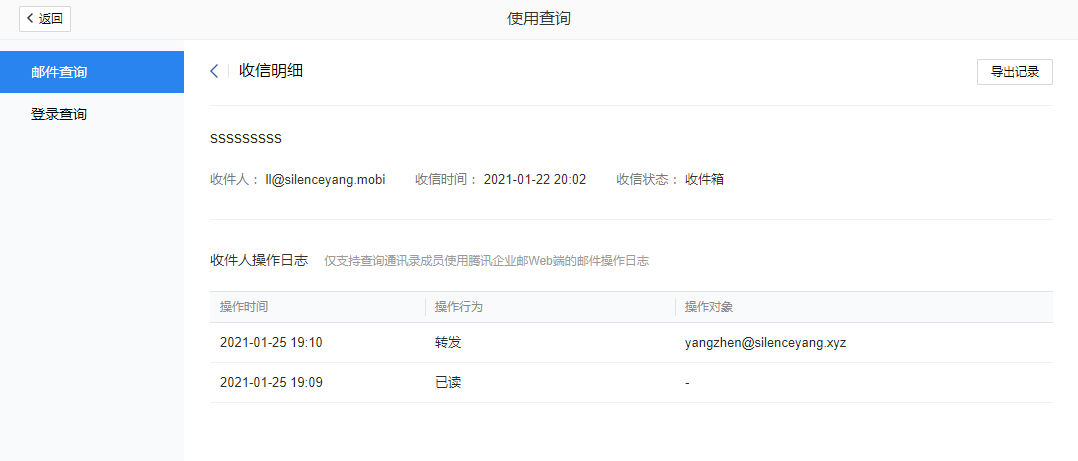This screenshot has height=461, width=1078.
Task: Click the back chevron beside 收信明细
Action: pos(214,71)
